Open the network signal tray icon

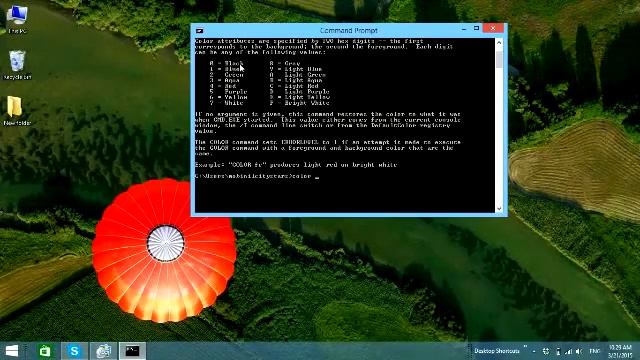click(568, 351)
